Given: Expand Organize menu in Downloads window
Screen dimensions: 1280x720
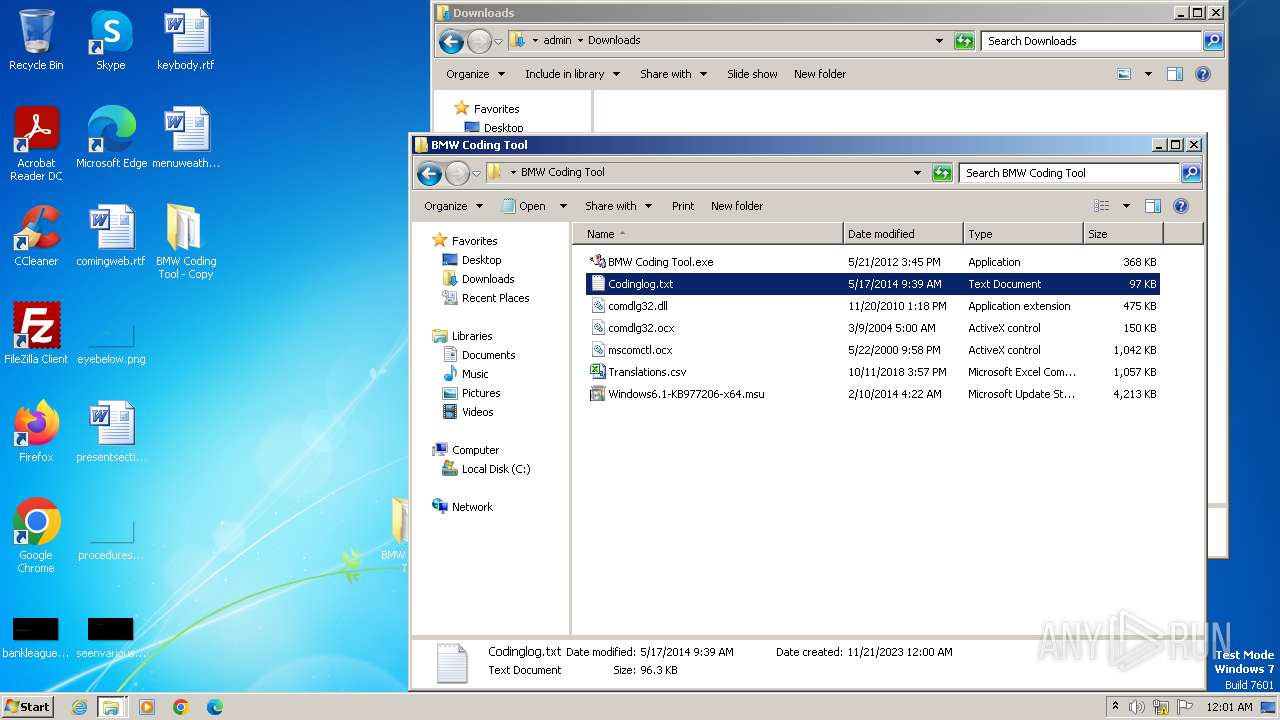Looking at the screenshot, I should tap(475, 74).
